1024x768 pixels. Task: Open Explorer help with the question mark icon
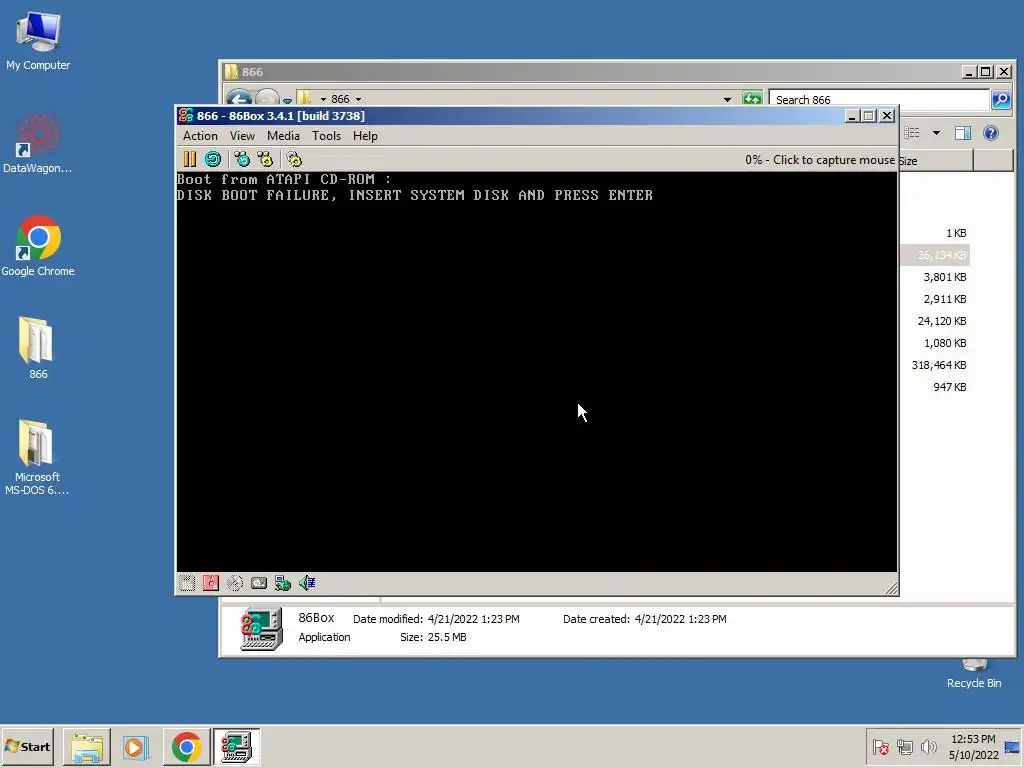(991, 133)
